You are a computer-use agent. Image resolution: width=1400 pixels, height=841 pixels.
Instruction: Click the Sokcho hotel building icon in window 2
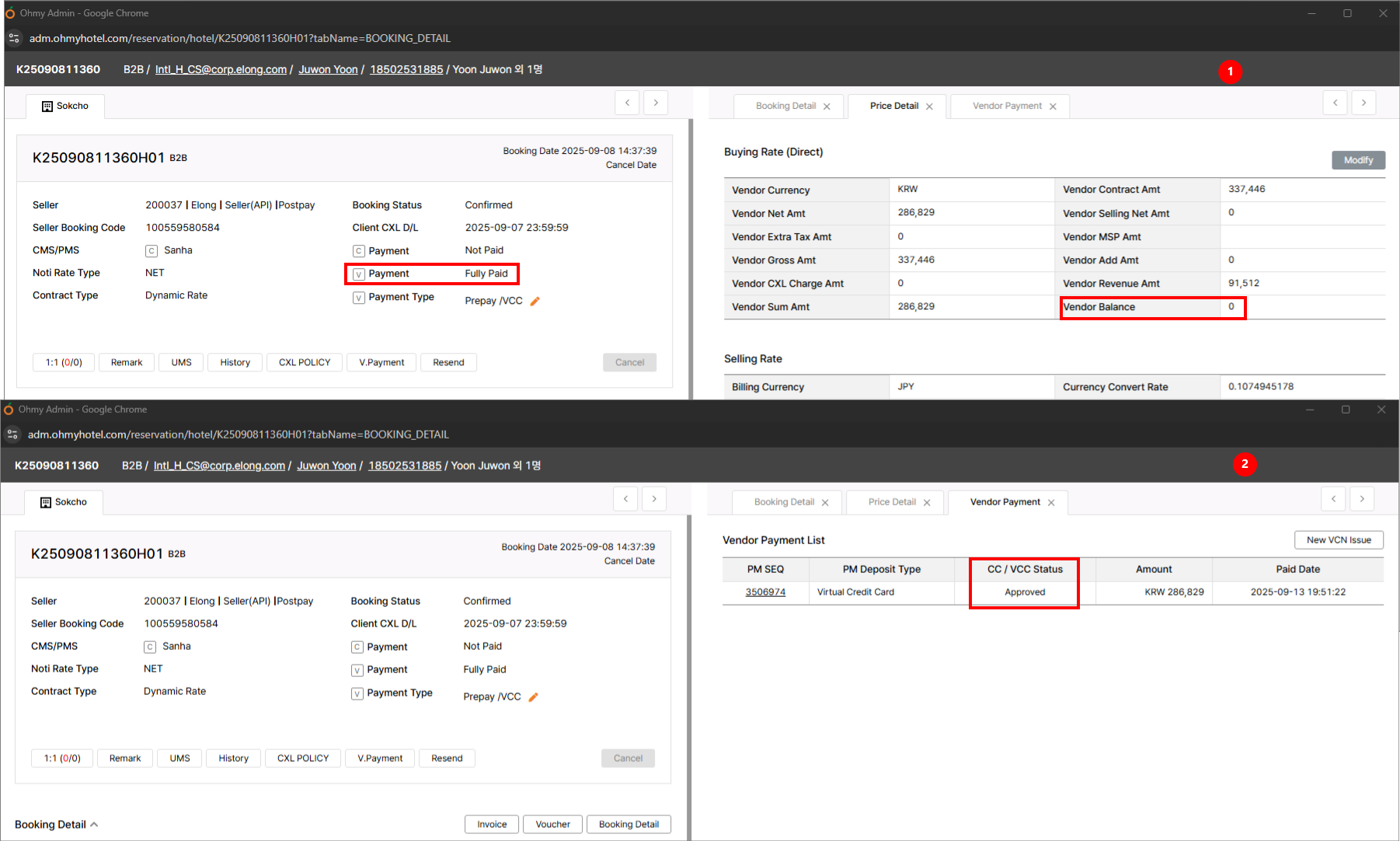[46, 502]
